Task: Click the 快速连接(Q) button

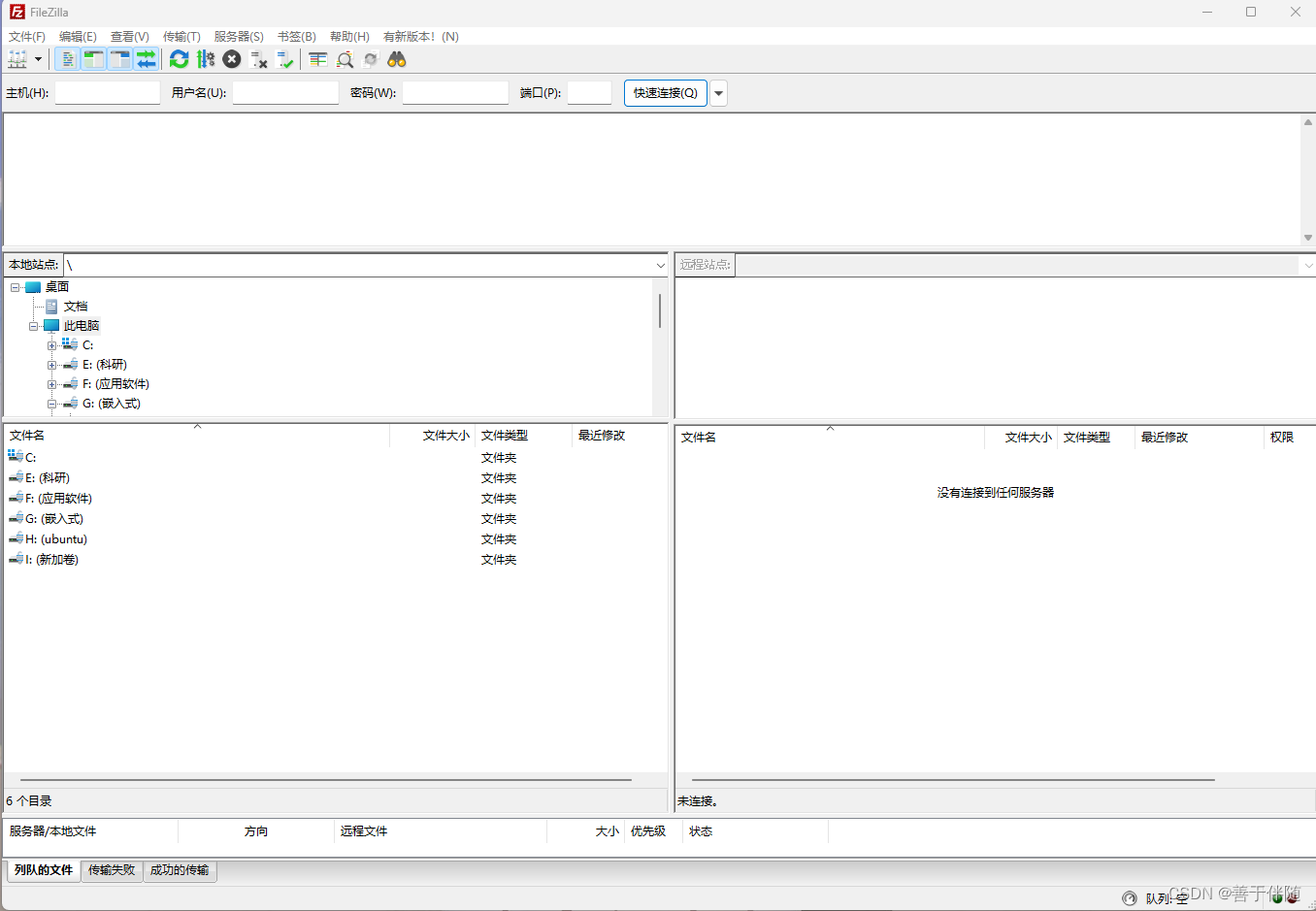Action: coord(666,93)
